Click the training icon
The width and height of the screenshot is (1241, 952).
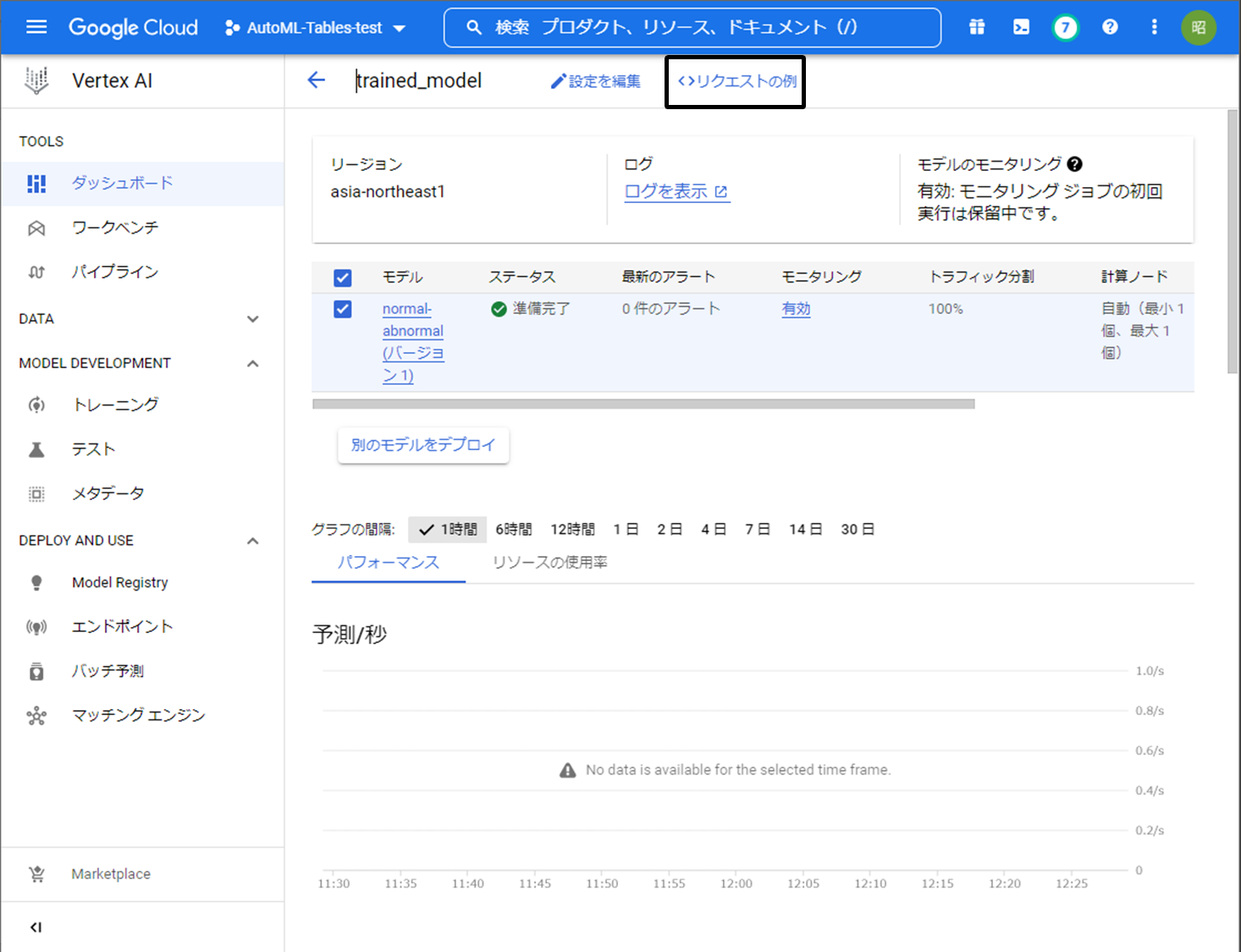coord(36,405)
